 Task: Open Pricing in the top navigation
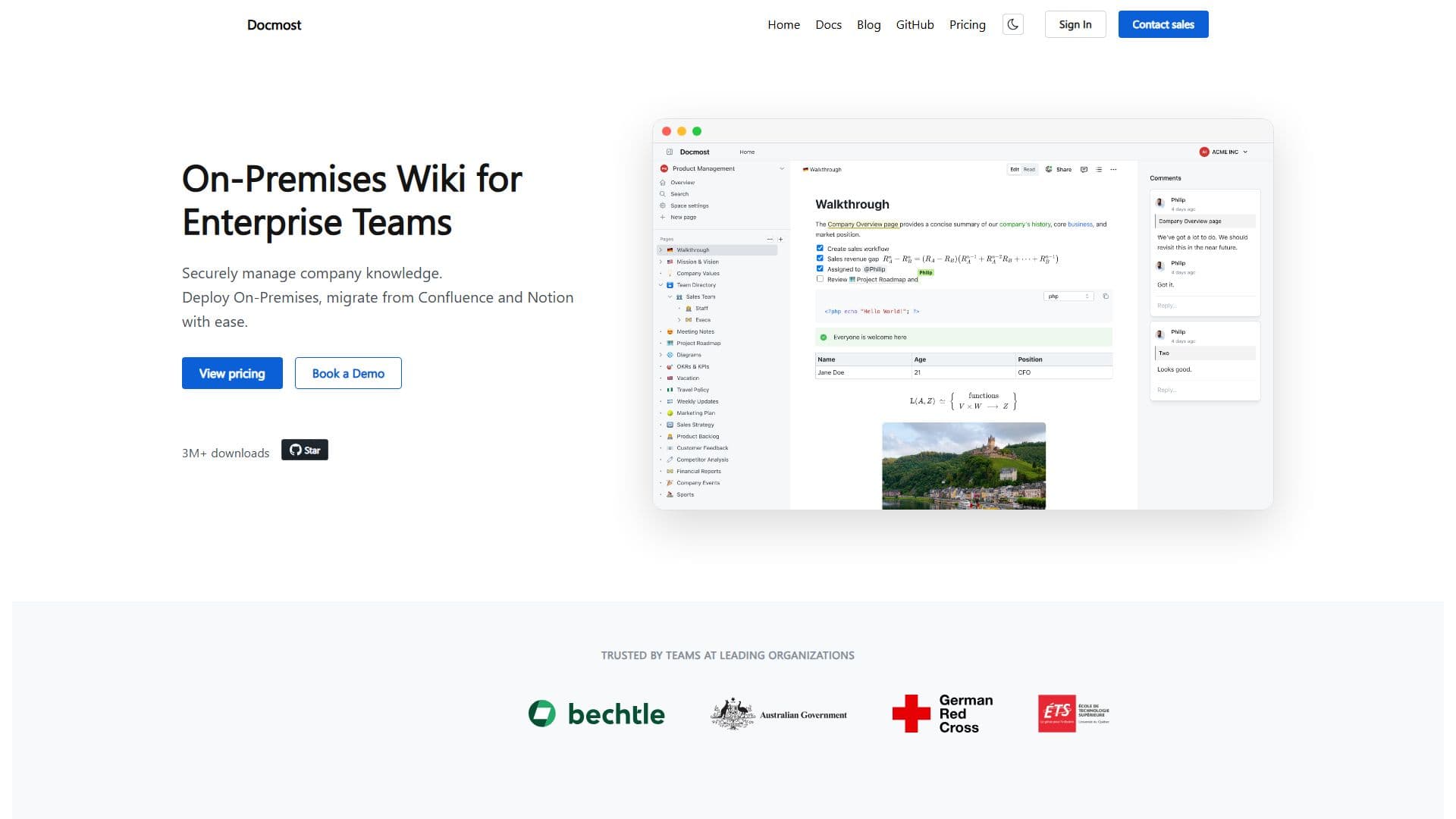pyautogui.click(x=967, y=24)
